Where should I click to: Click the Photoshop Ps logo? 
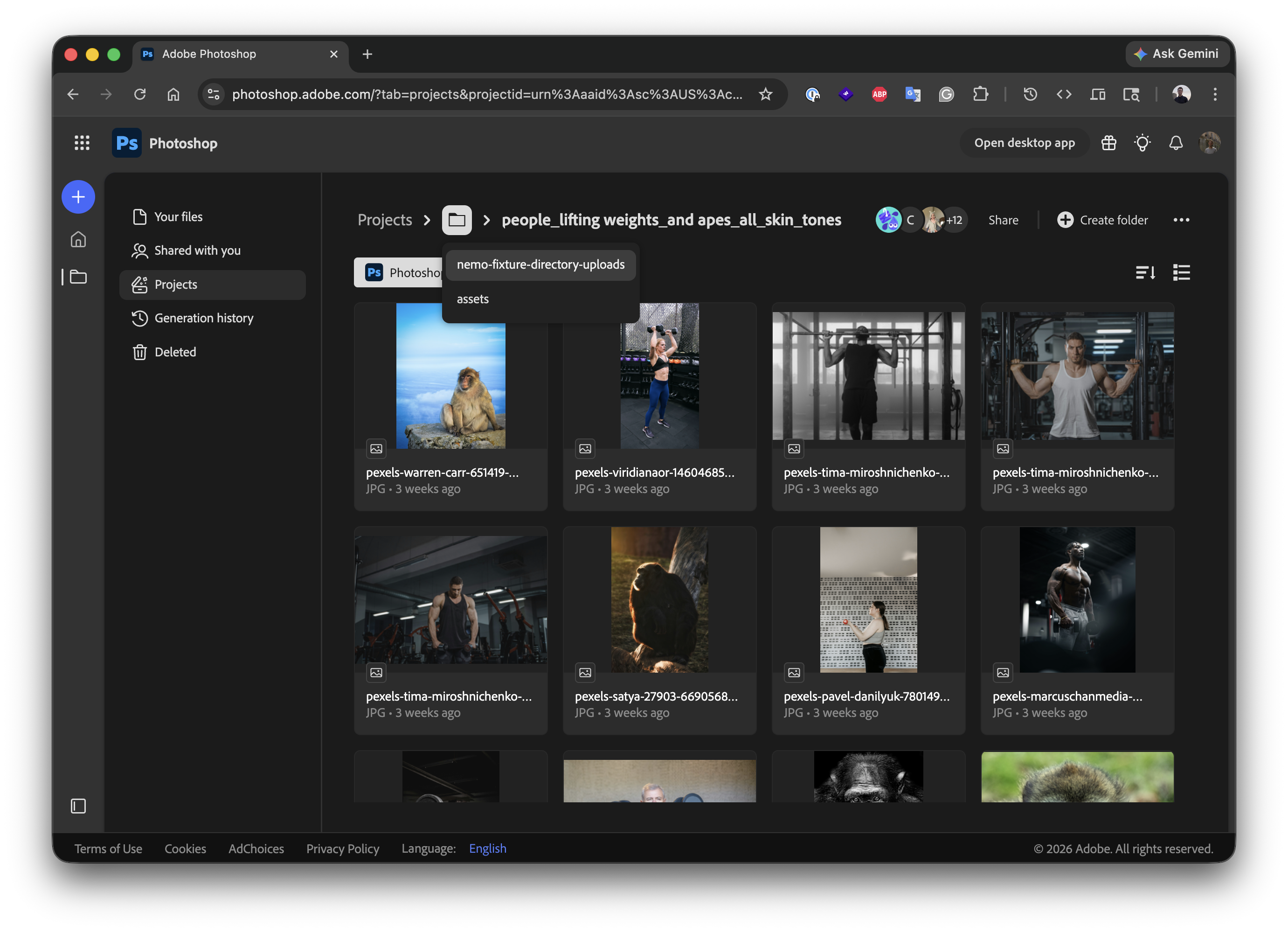click(x=127, y=143)
